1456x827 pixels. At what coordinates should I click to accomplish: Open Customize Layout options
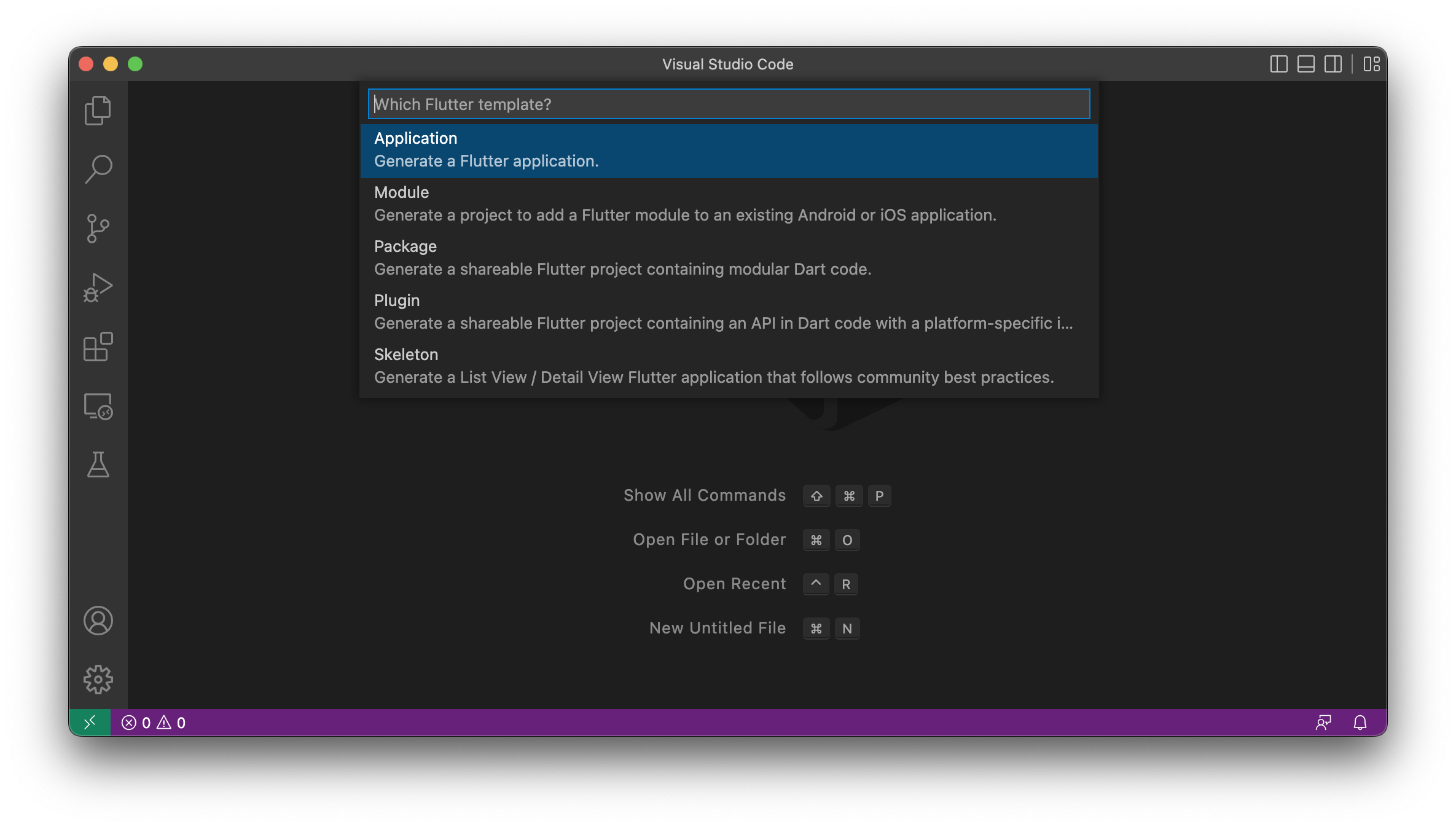[x=1371, y=64]
